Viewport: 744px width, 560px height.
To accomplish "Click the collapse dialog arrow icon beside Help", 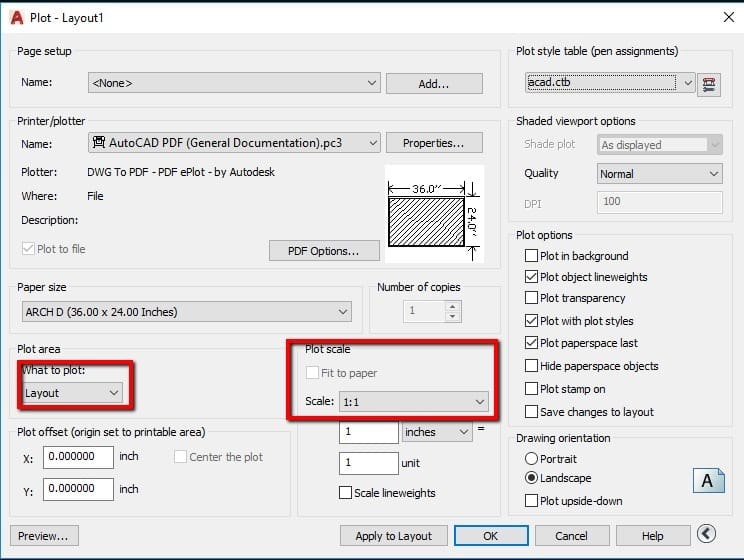I will (x=706, y=534).
